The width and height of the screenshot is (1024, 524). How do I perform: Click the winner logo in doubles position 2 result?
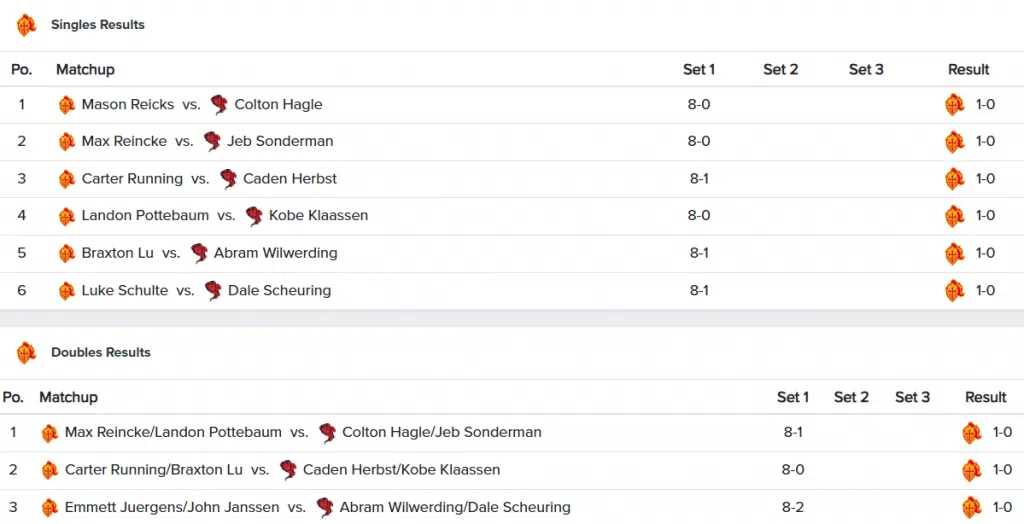tap(972, 470)
